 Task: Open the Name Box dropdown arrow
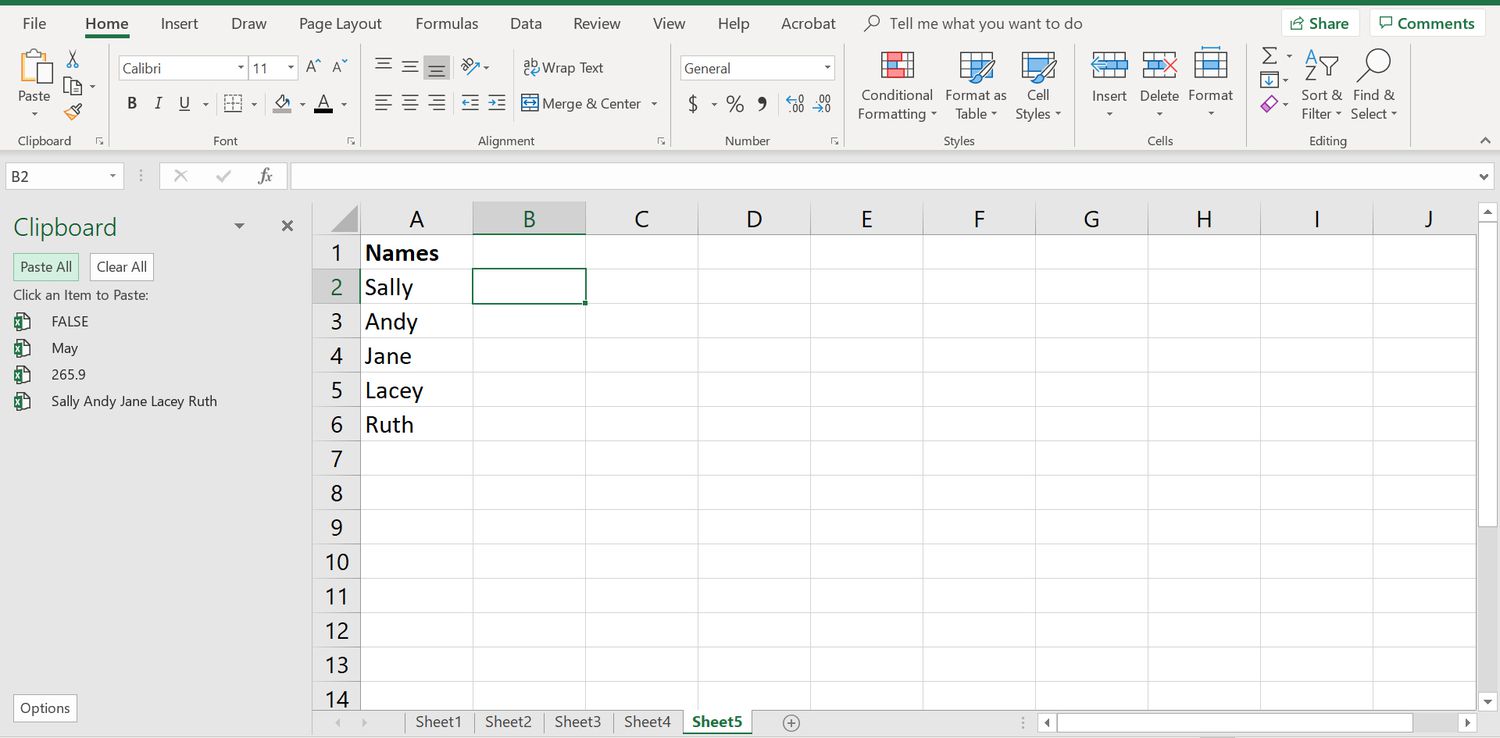coord(113,176)
